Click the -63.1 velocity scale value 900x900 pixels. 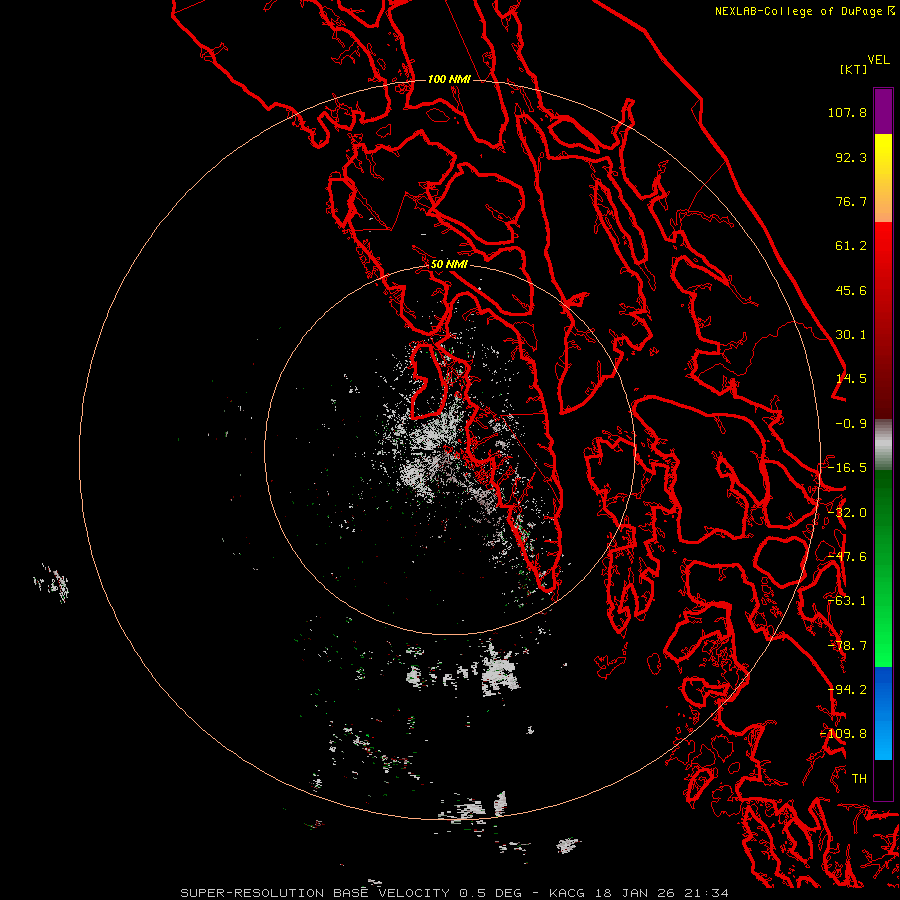[847, 601]
